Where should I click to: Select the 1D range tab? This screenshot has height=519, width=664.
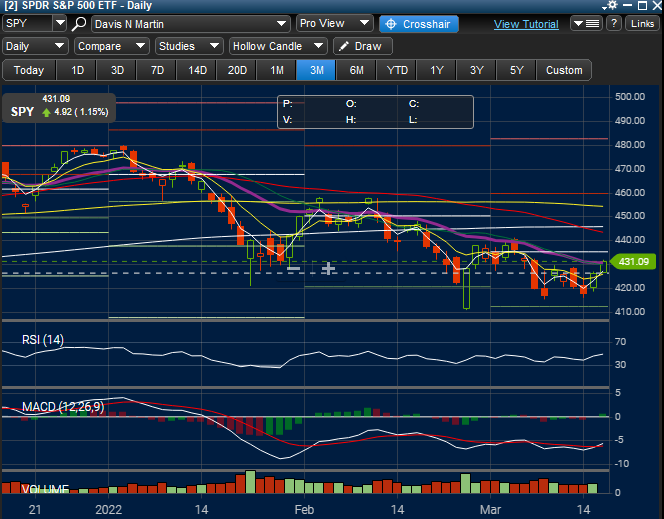[77, 70]
